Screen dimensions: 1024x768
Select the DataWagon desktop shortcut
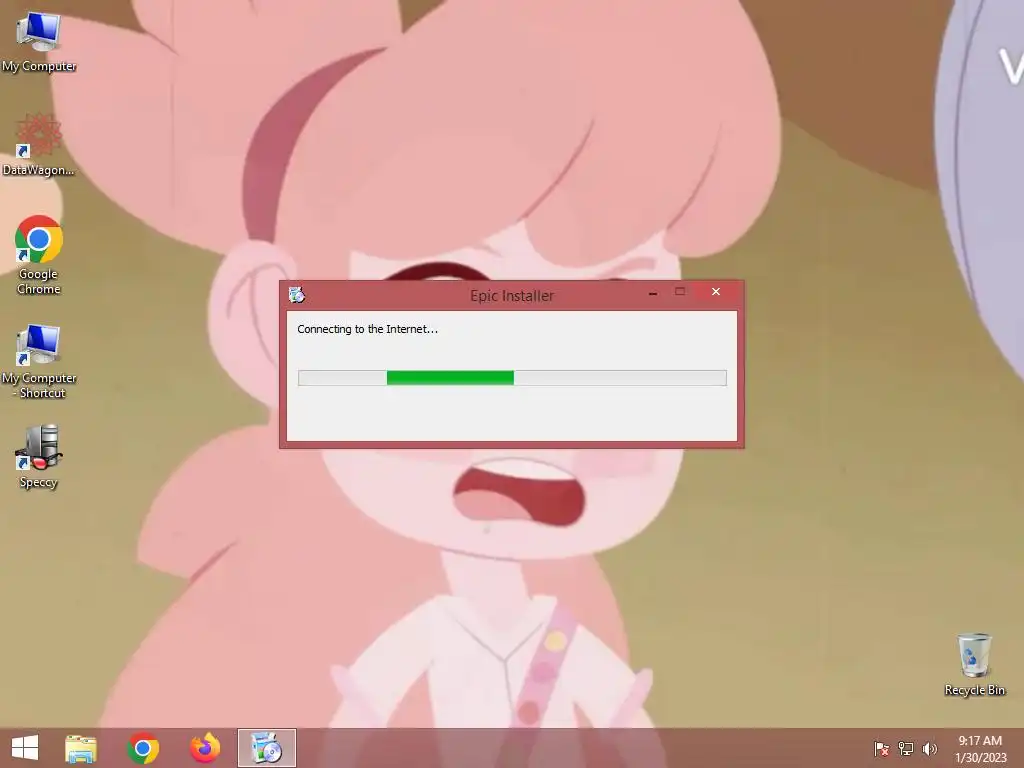pos(39,144)
